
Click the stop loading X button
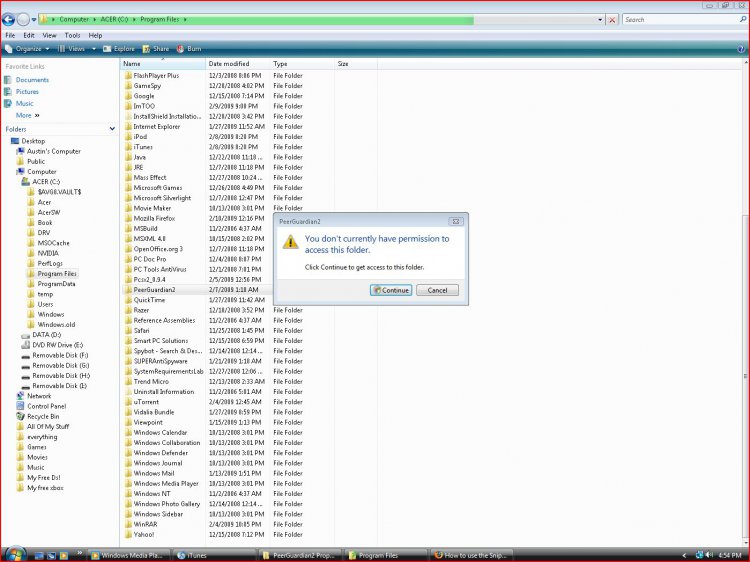tap(612, 20)
